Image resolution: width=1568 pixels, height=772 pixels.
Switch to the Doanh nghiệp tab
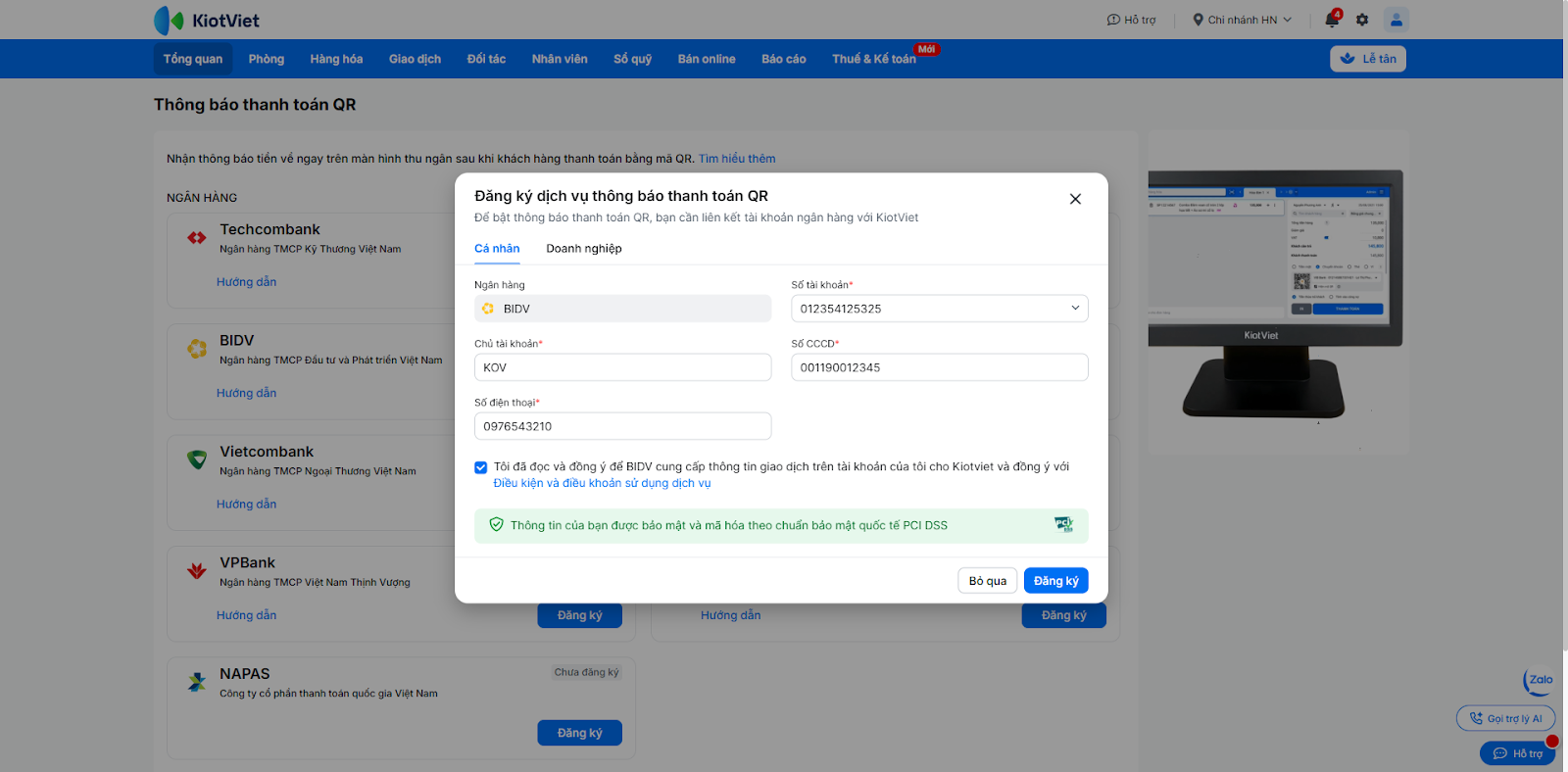click(x=584, y=249)
